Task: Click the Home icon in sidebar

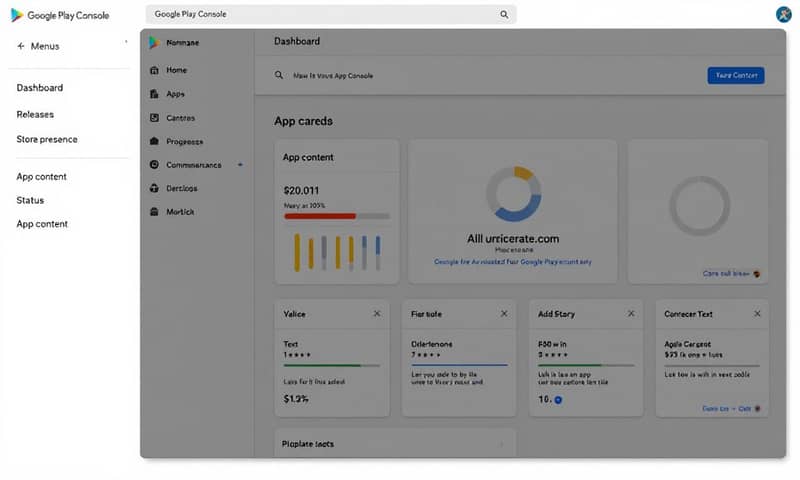Action: point(154,71)
